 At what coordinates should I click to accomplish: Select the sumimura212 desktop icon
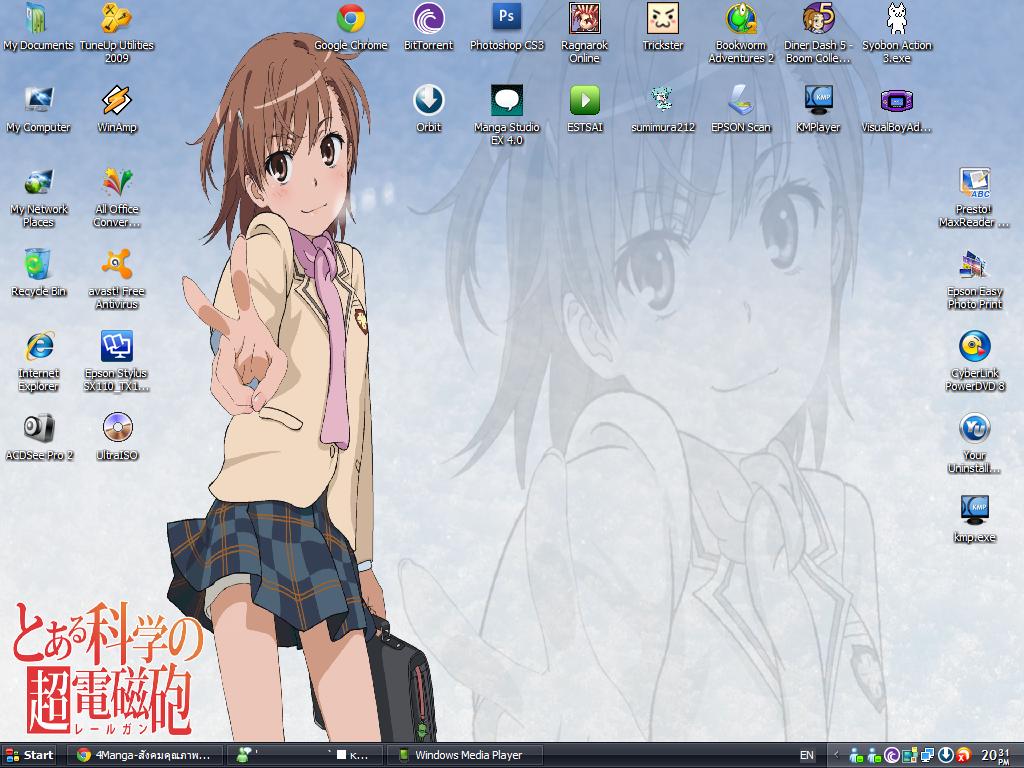tap(663, 110)
